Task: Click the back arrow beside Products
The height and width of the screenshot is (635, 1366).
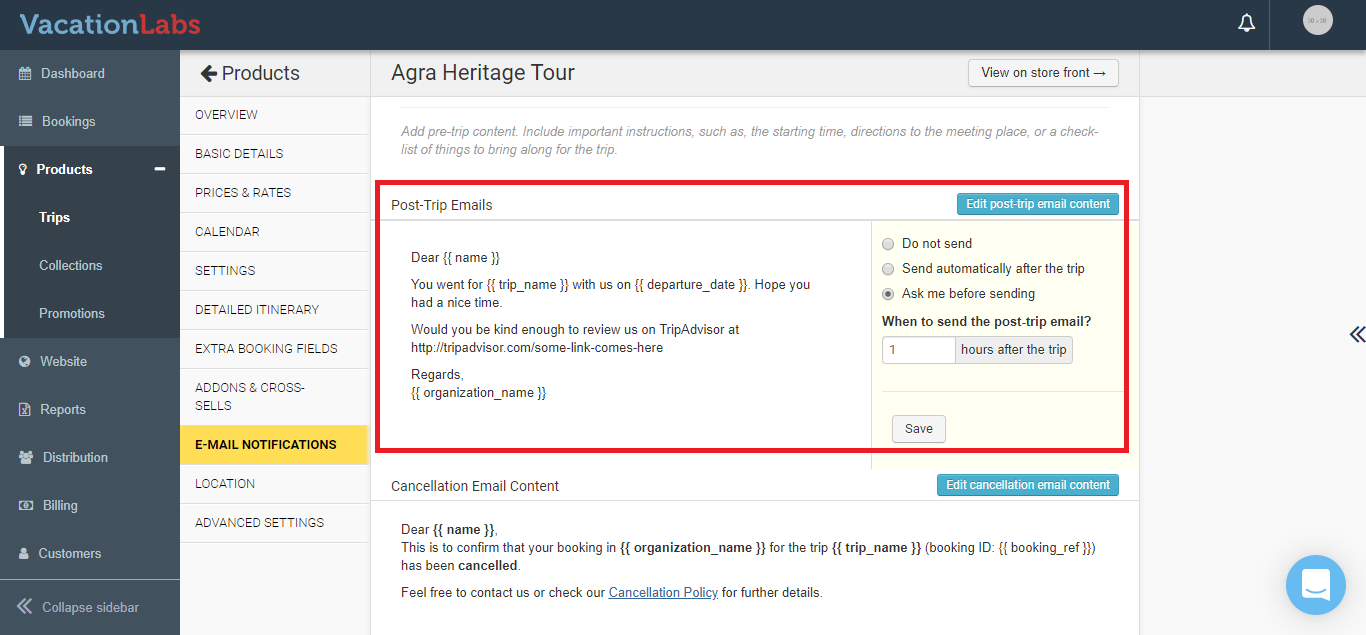Action: click(x=208, y=73)
